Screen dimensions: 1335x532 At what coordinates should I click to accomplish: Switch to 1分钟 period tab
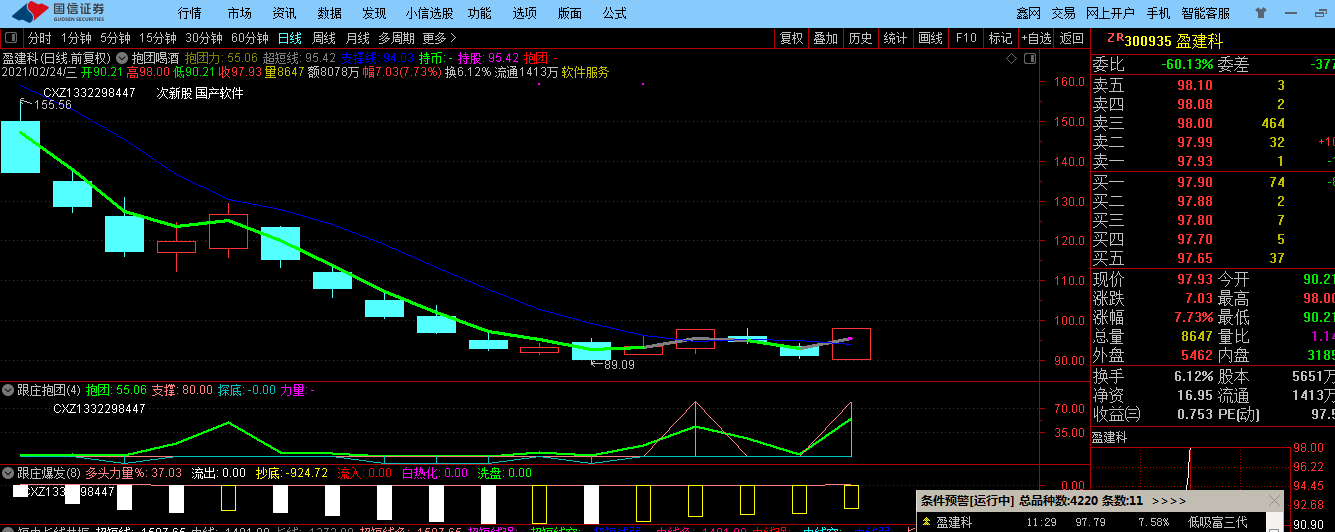(x=76, y=38)
